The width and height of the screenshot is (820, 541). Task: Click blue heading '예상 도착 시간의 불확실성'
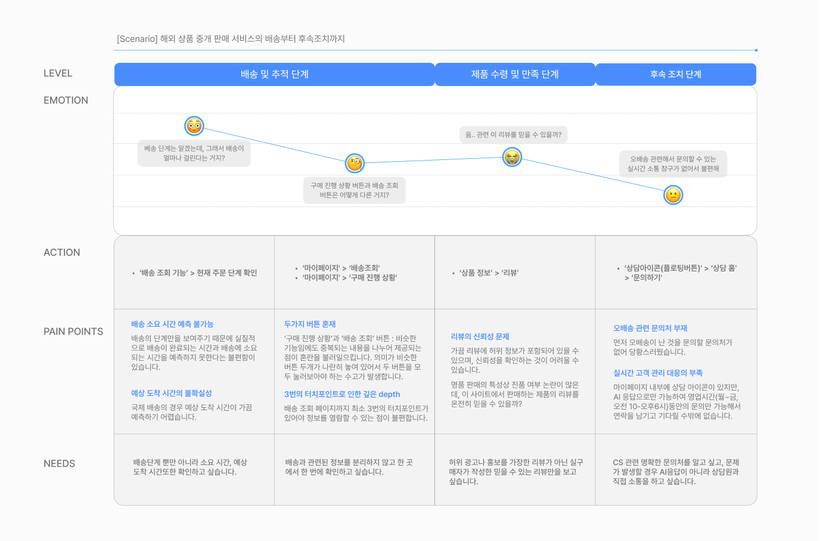click(x=171, y=393)
